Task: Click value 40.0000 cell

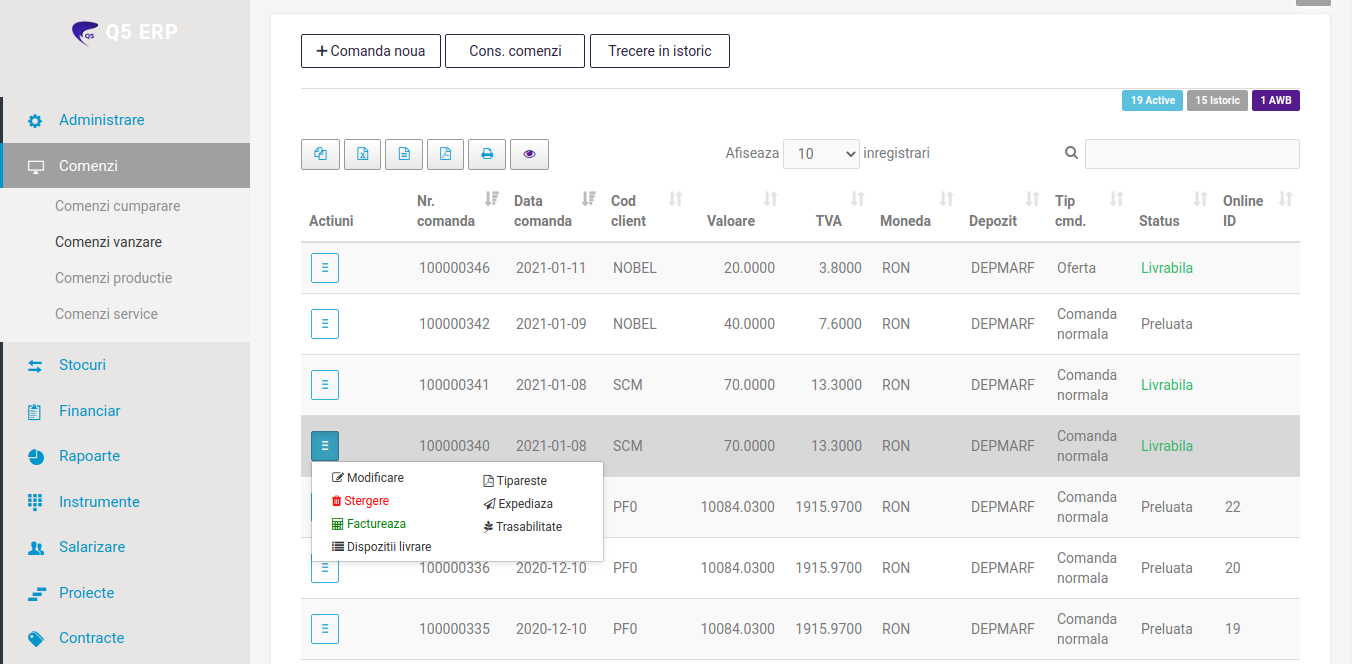Action: coord(750,324)
